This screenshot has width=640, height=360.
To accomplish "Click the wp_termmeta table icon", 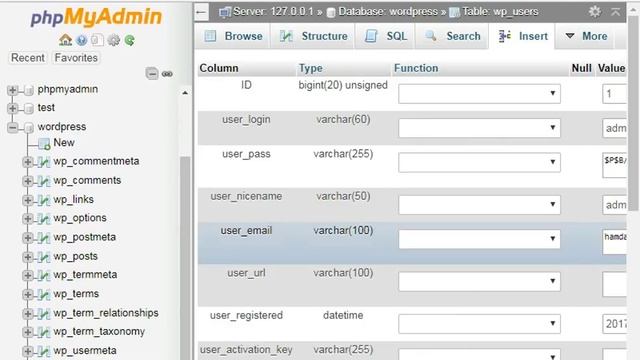I will 44,276.
